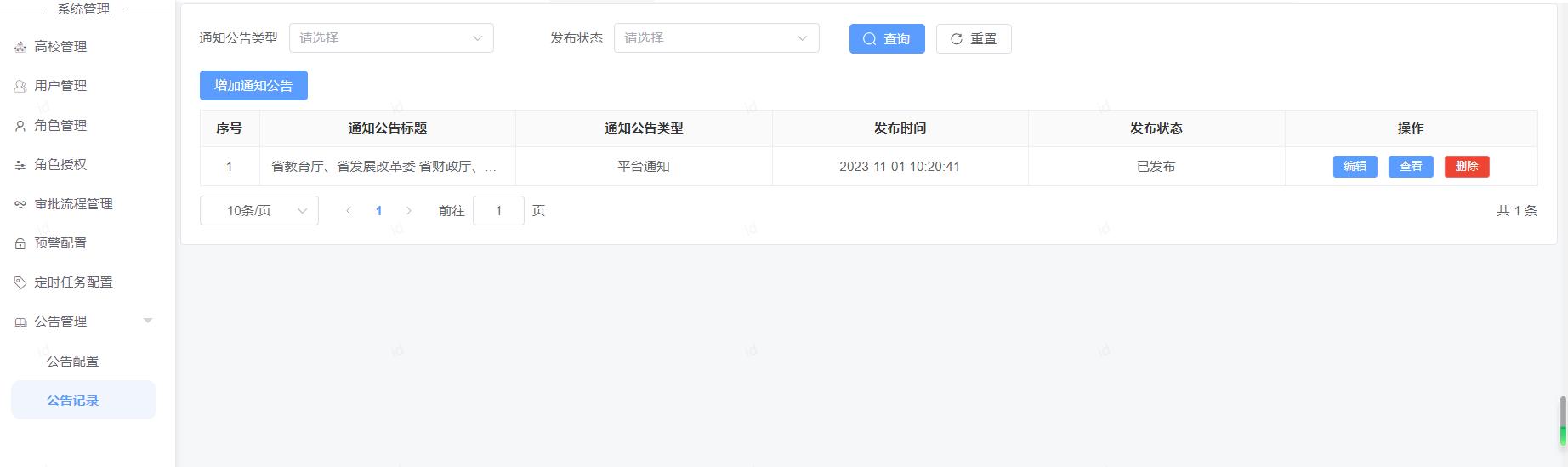Image resolution: width=1568 pixels, height=467 pixels.
Task: Click the 前往 page number input
Action: click(498, 211)
